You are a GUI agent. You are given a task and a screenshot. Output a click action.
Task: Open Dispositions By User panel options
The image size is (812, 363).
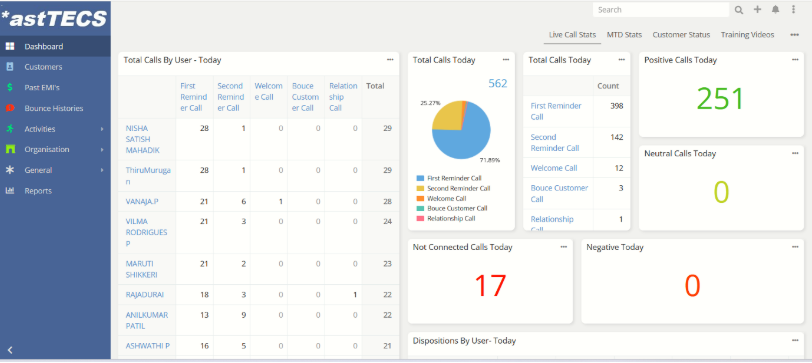tap(795, 340)
